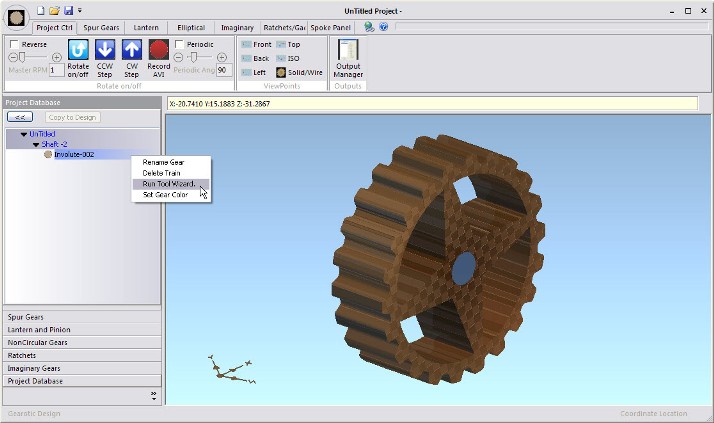
Task: Click the open folder icon
Action: click(x=55, y=10)
